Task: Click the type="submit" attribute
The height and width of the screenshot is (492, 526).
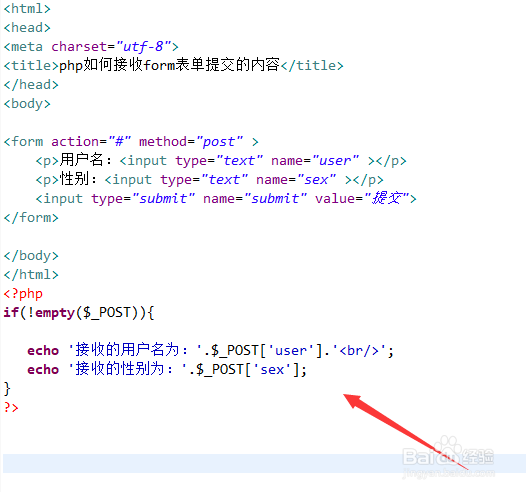Action: pos(143,199)
